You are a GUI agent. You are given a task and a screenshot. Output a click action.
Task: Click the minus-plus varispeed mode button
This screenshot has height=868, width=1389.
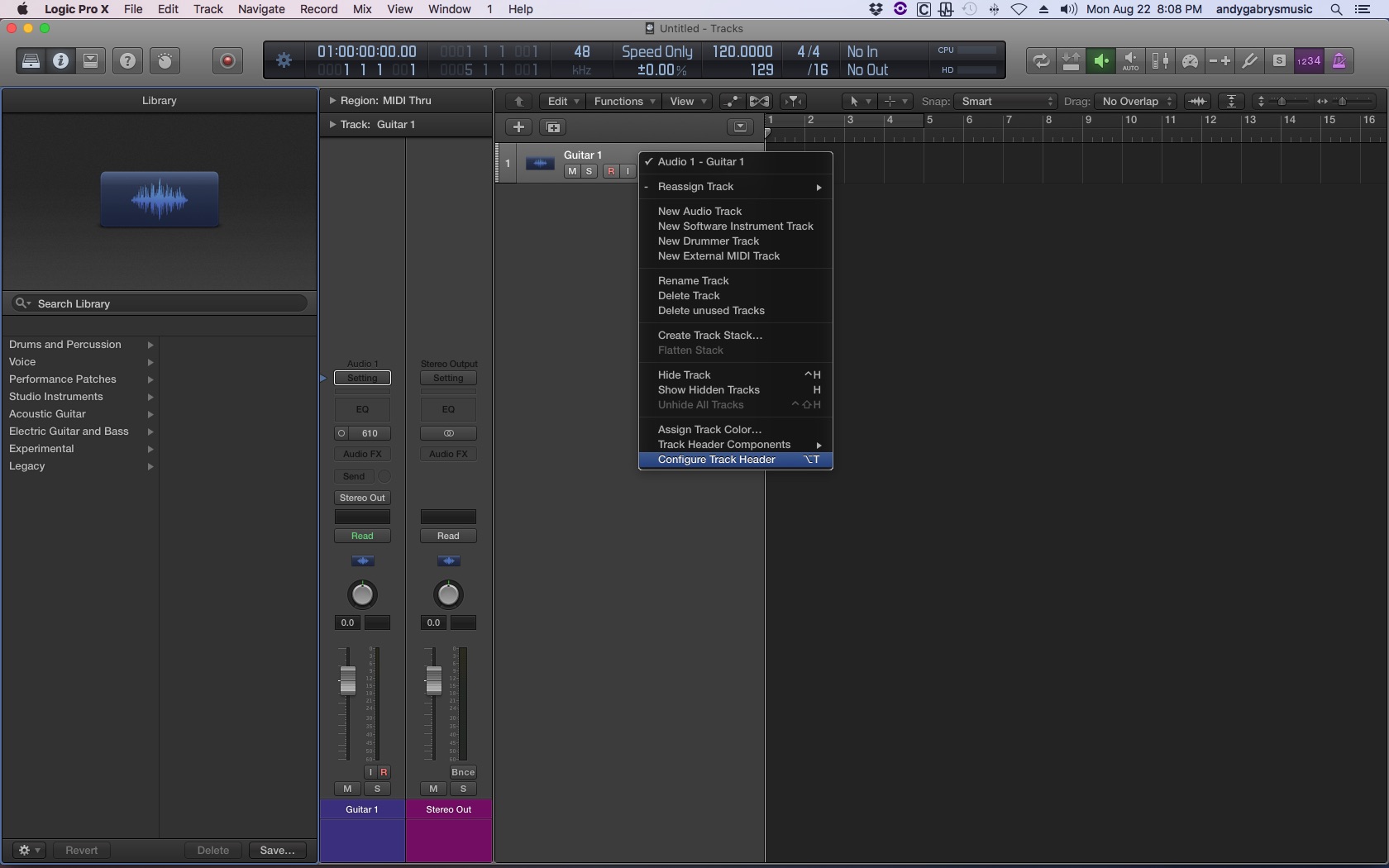pos(1220,60)
